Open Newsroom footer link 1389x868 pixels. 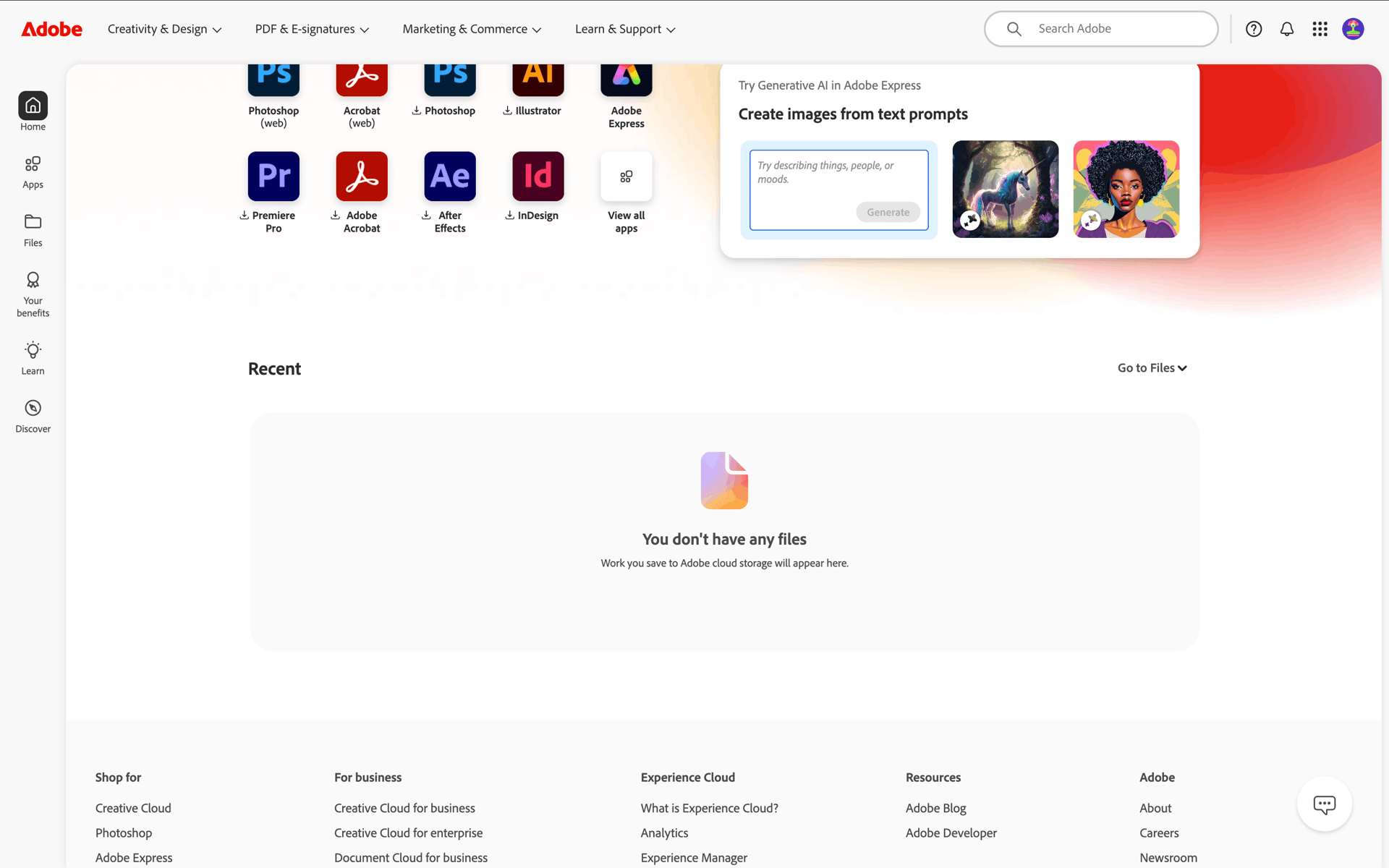[x=1168, y=857]
